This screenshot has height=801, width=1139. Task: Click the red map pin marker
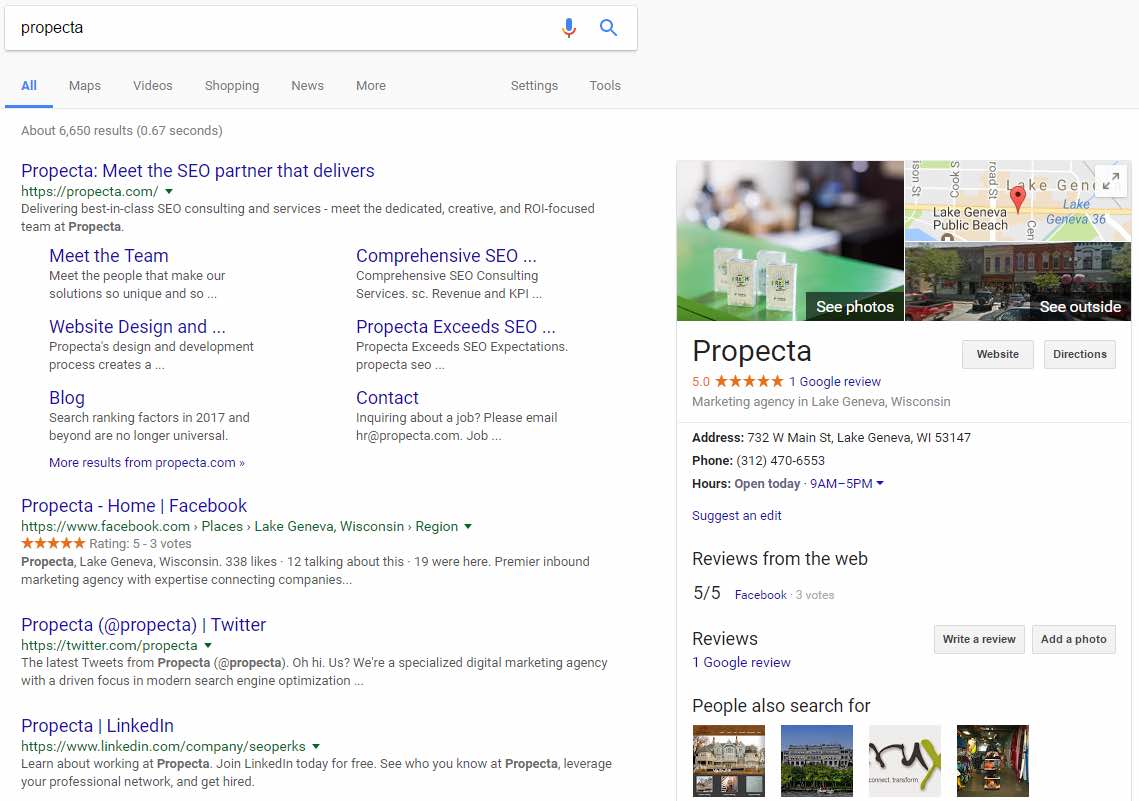(1018, 198)
